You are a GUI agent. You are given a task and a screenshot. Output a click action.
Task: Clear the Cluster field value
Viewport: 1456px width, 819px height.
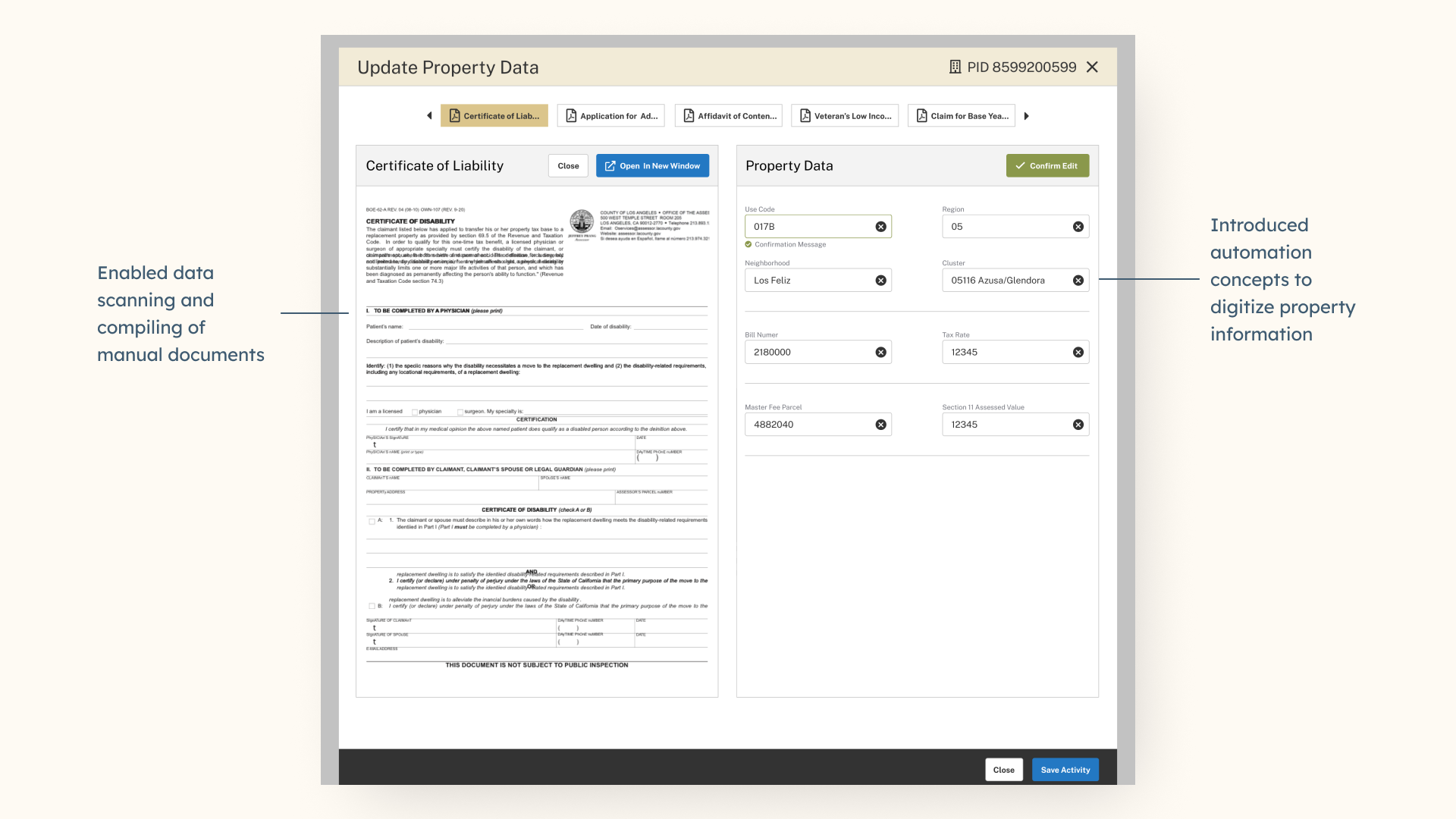(1078, 281)
